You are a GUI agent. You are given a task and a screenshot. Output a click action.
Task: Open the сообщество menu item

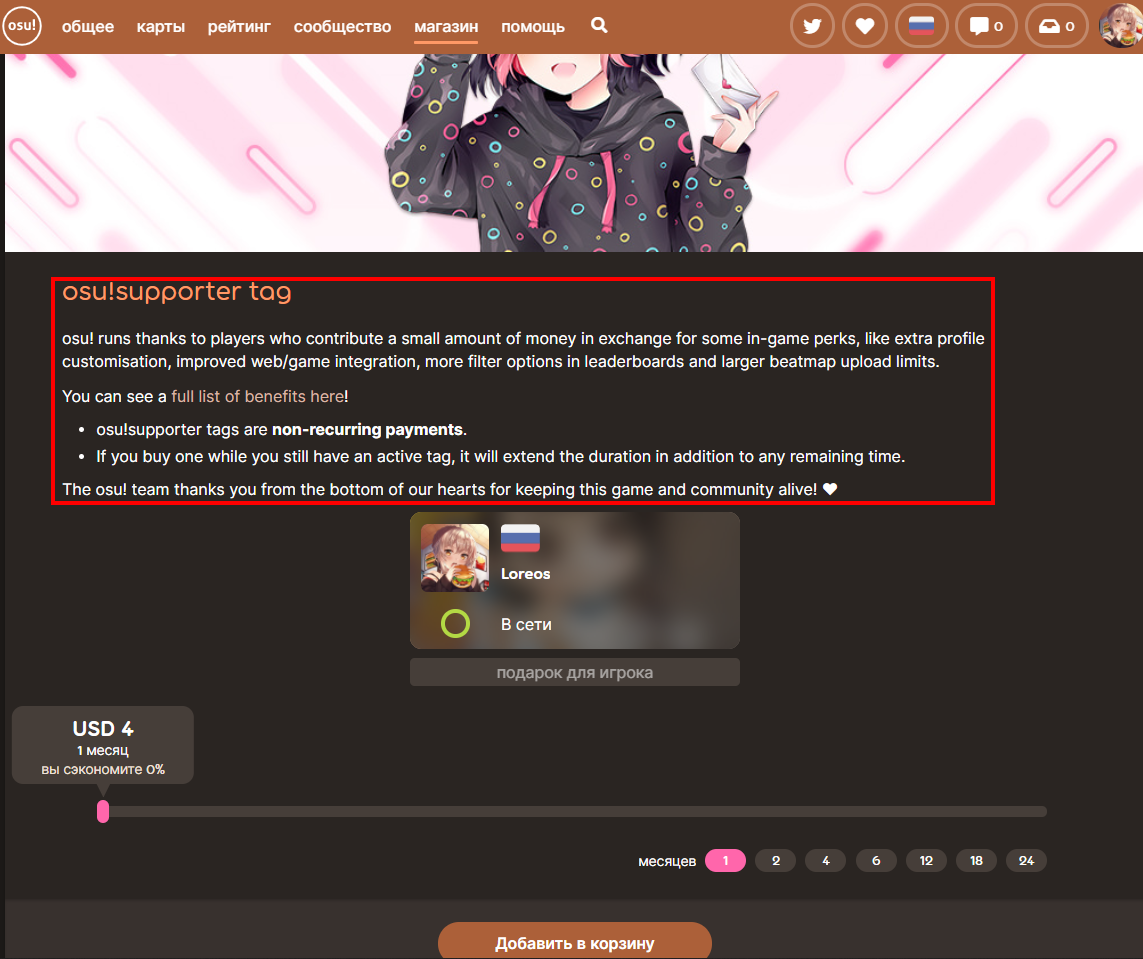click(x=343, y=27)
